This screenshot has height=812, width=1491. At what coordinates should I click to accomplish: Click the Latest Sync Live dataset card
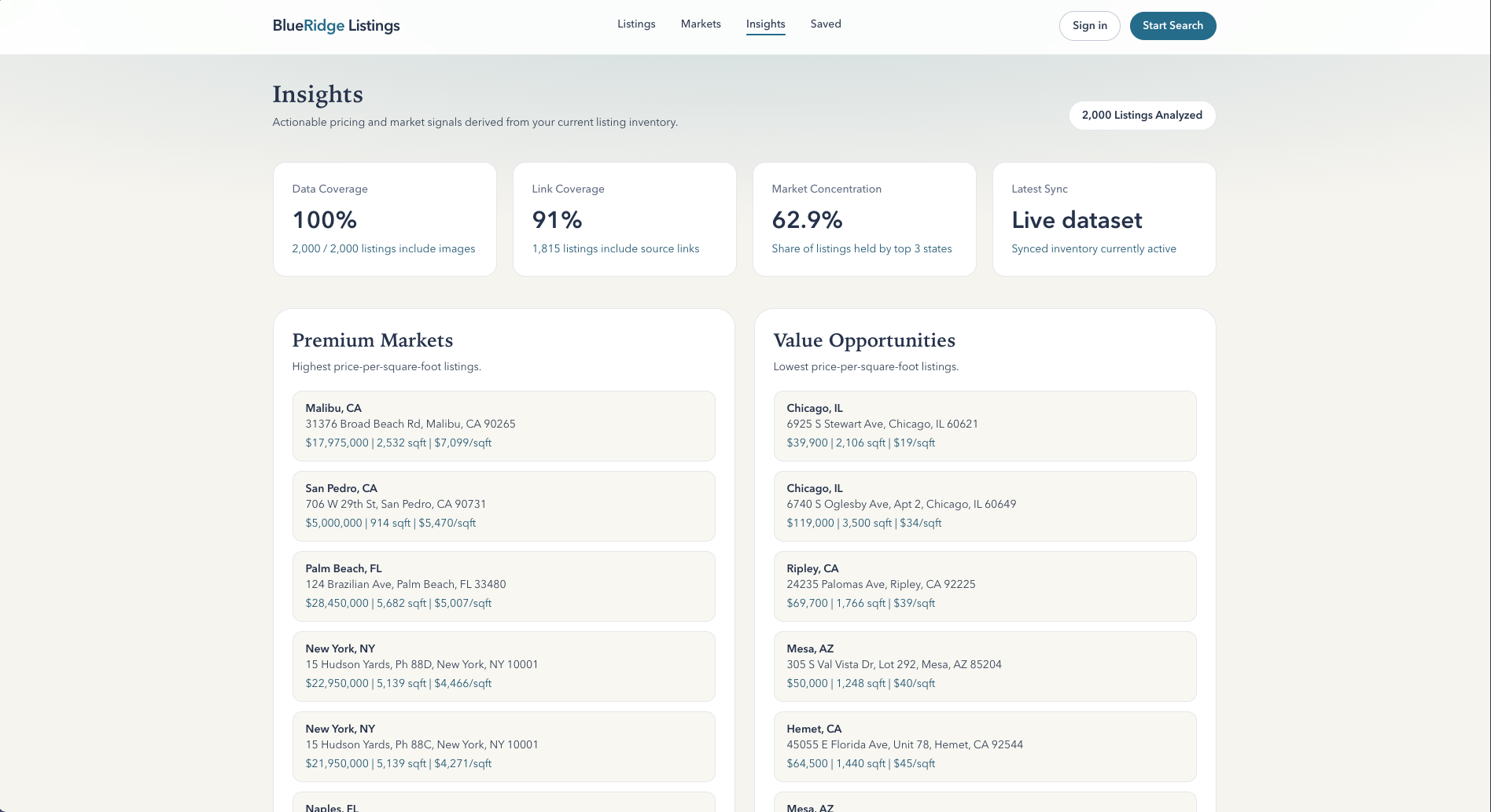tap(1103, 219)
